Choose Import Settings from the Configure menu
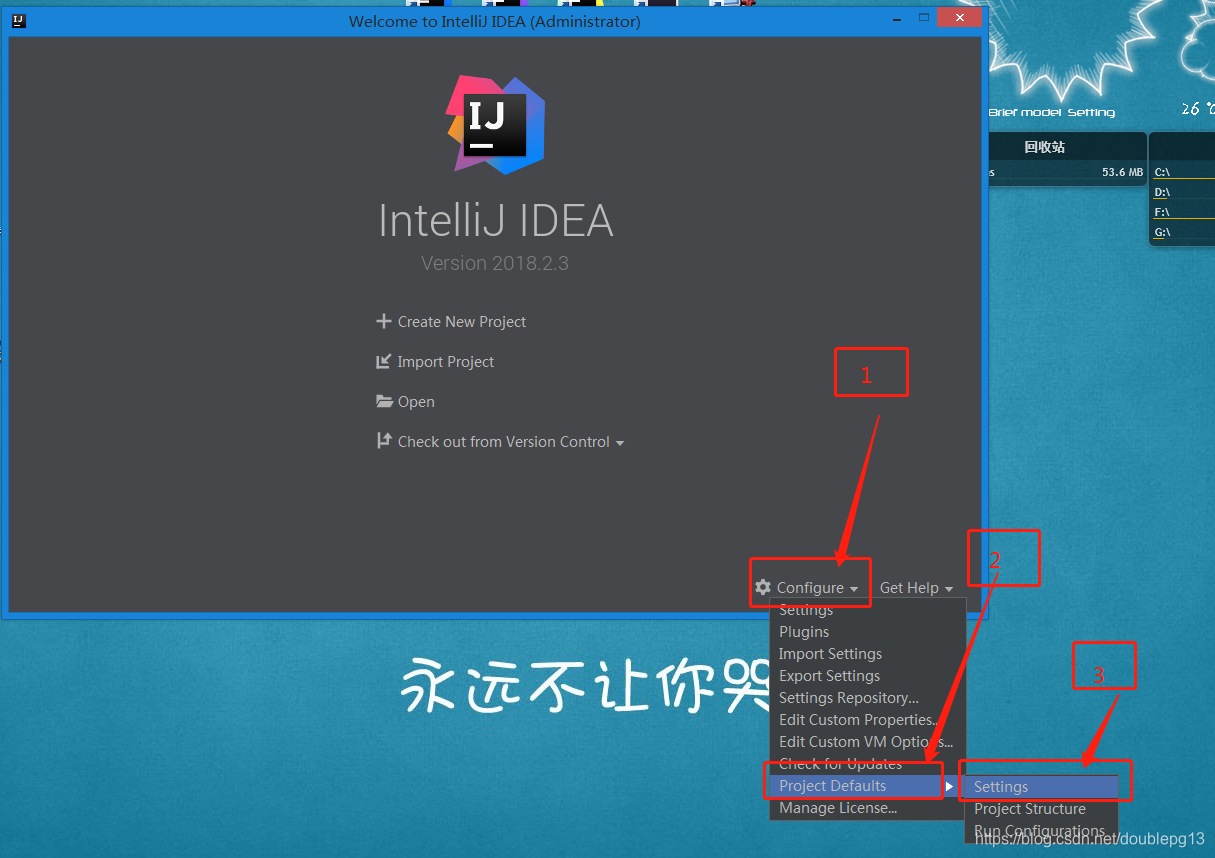The height and width of the screenshot is (858, 1215). tap(868, 654)
